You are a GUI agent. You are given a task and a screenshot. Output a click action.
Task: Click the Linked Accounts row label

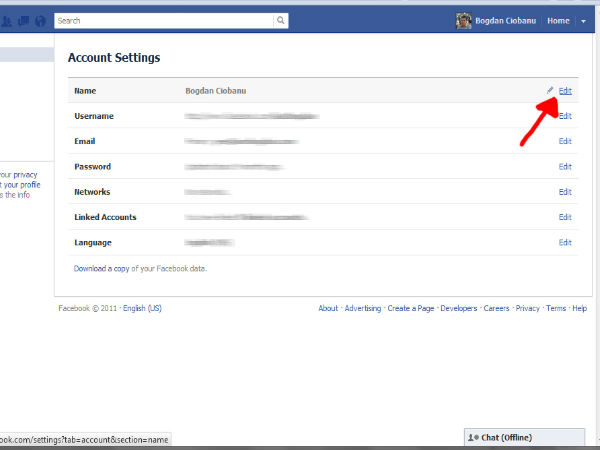pos(105,217)
